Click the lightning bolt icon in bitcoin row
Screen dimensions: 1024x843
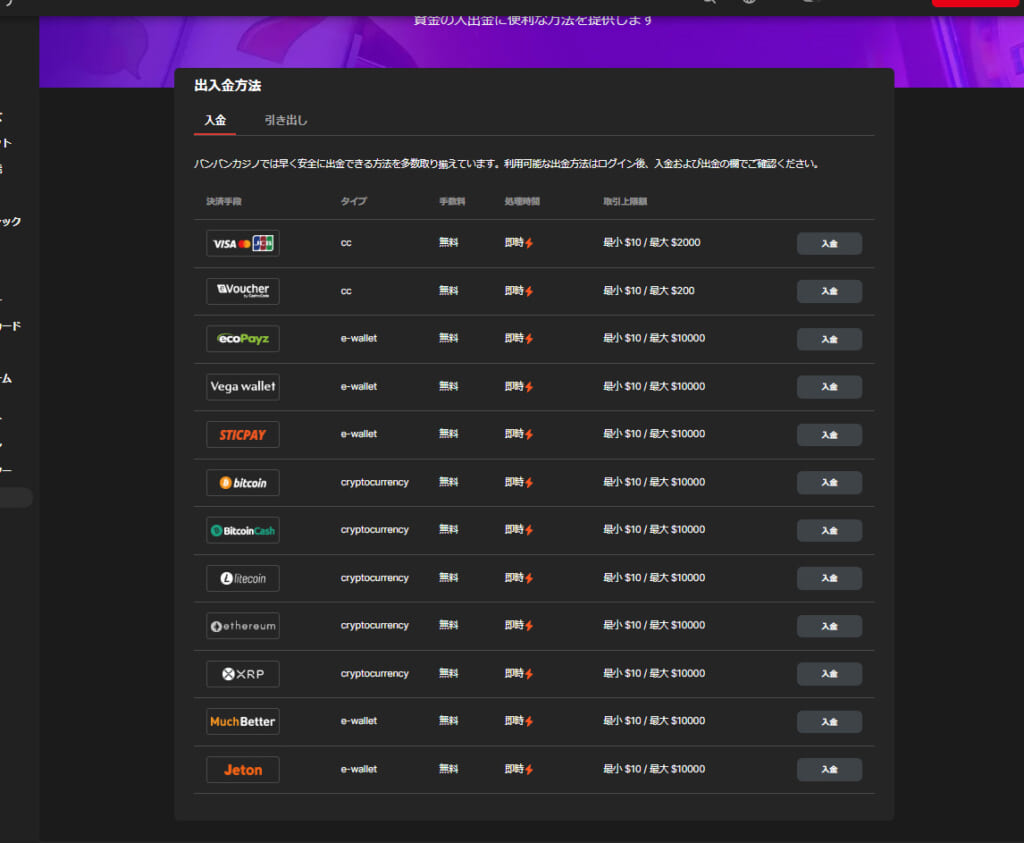(x=529, y=483)
